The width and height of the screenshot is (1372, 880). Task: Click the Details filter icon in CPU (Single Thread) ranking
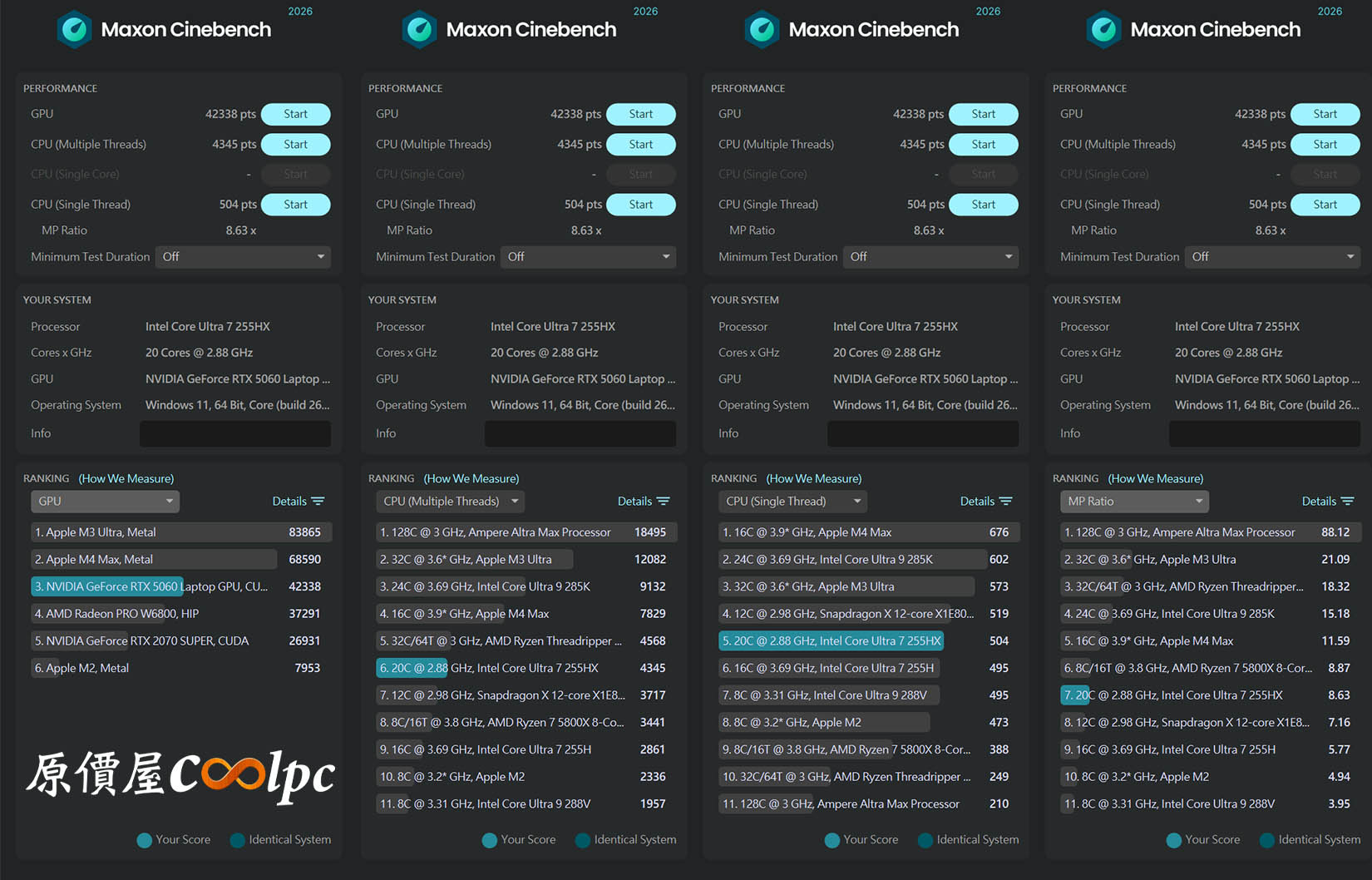click(1005, 502)
